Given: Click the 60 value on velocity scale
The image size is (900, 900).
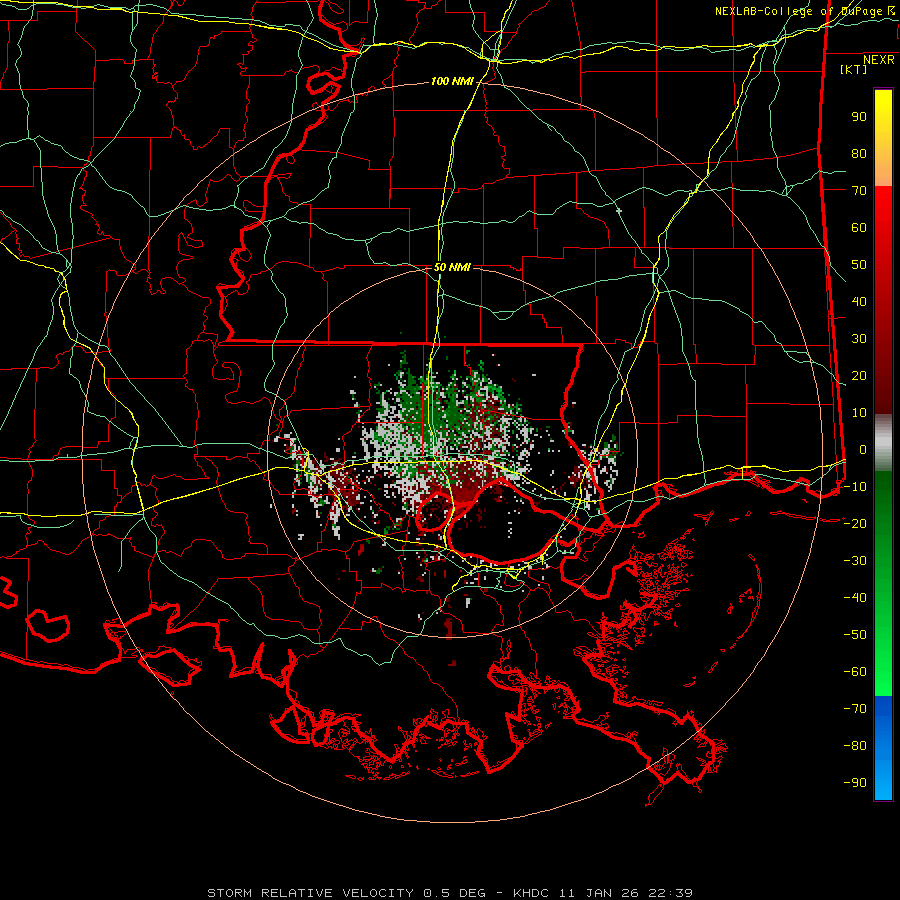Looking at the screenshot, I should [x=859, y=228].
